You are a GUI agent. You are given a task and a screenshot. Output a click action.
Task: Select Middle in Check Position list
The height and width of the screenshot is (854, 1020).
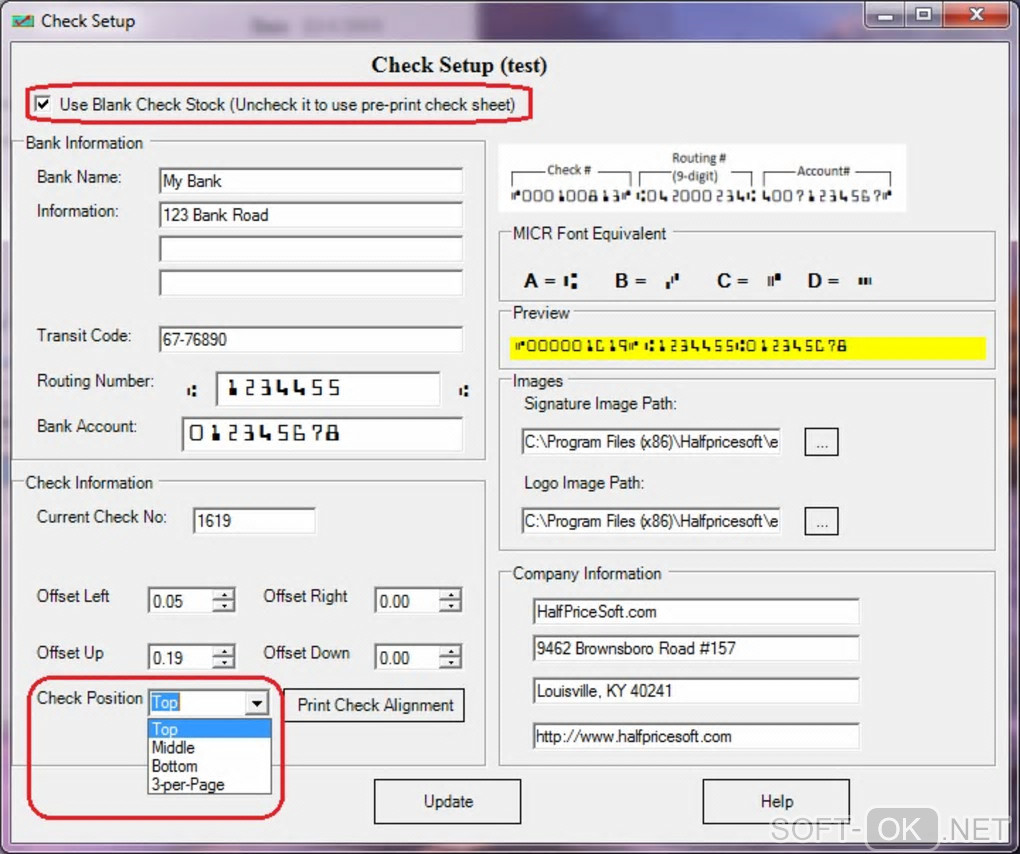point(209,747)
